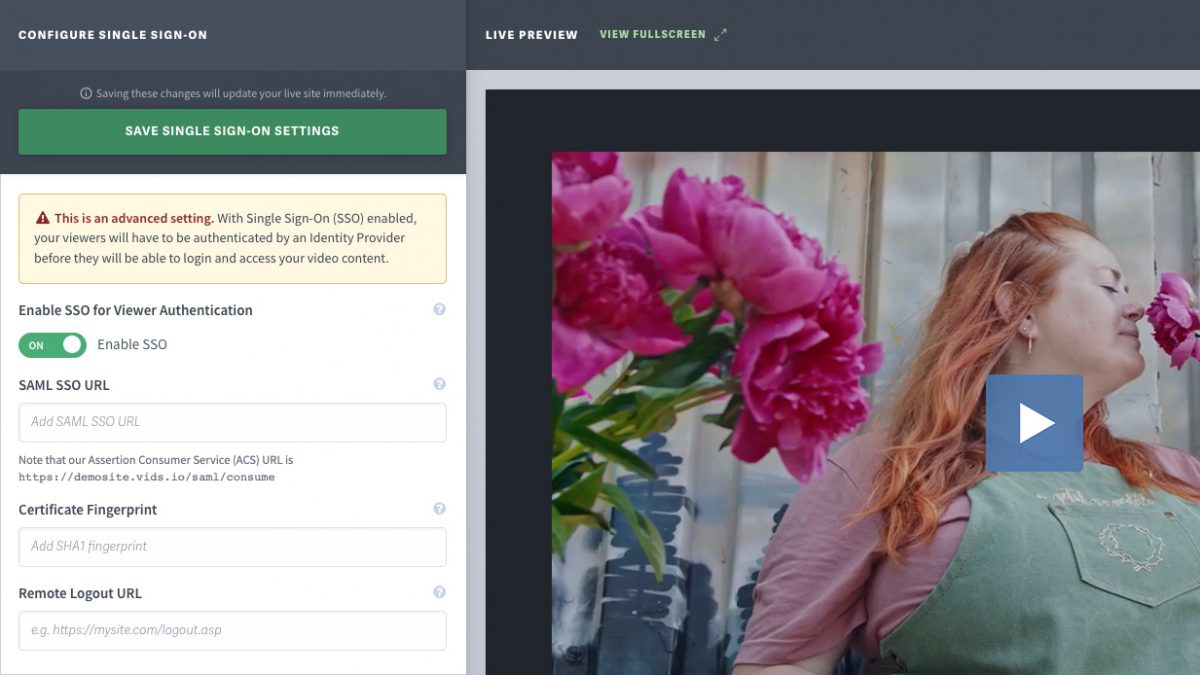Screen dimensions: 1200x675
Task: Click the Enable SSO label text
Action: click(x=132, y=345)
